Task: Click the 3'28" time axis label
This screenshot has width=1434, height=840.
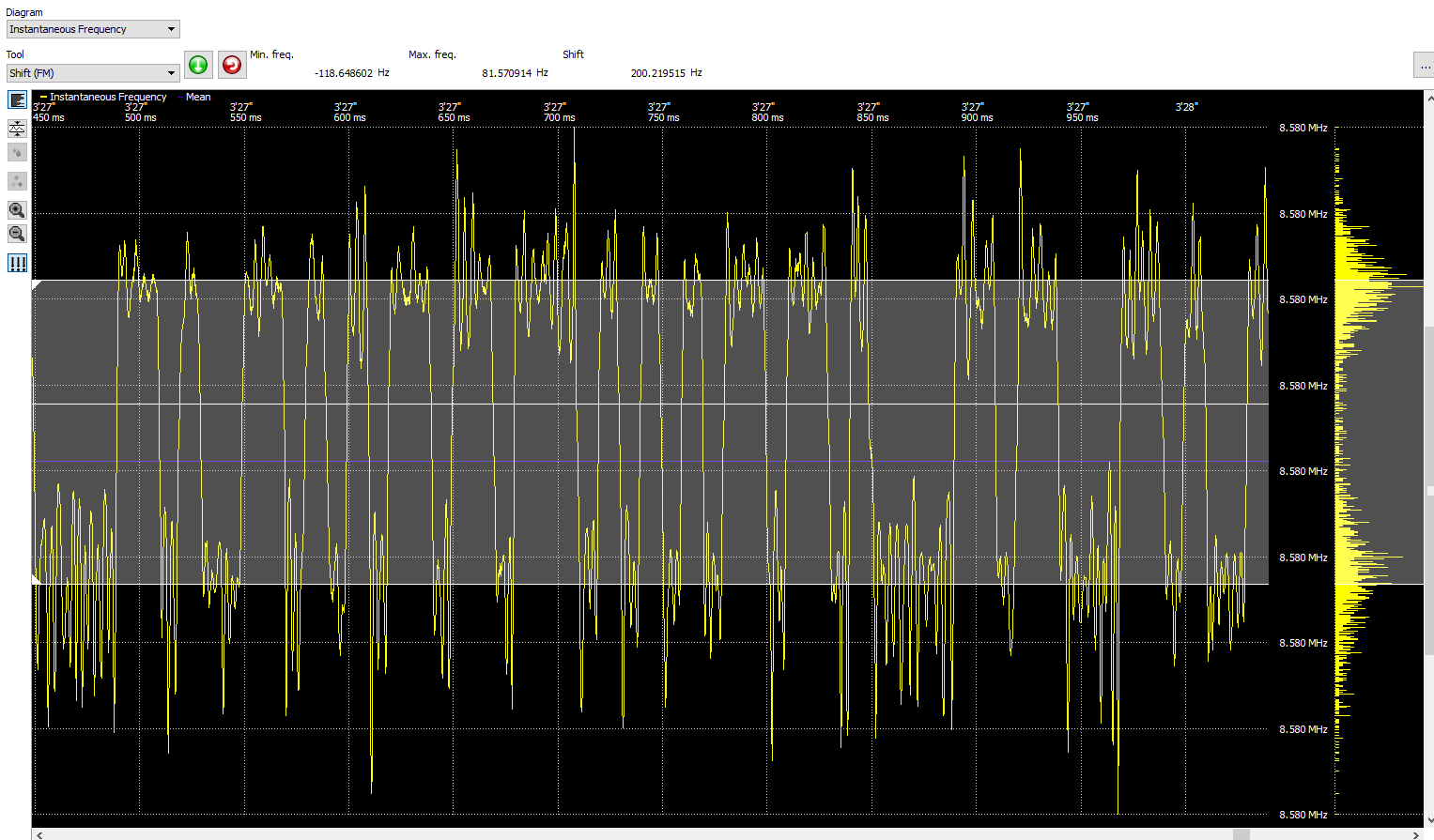Action: pos(1187,107)
